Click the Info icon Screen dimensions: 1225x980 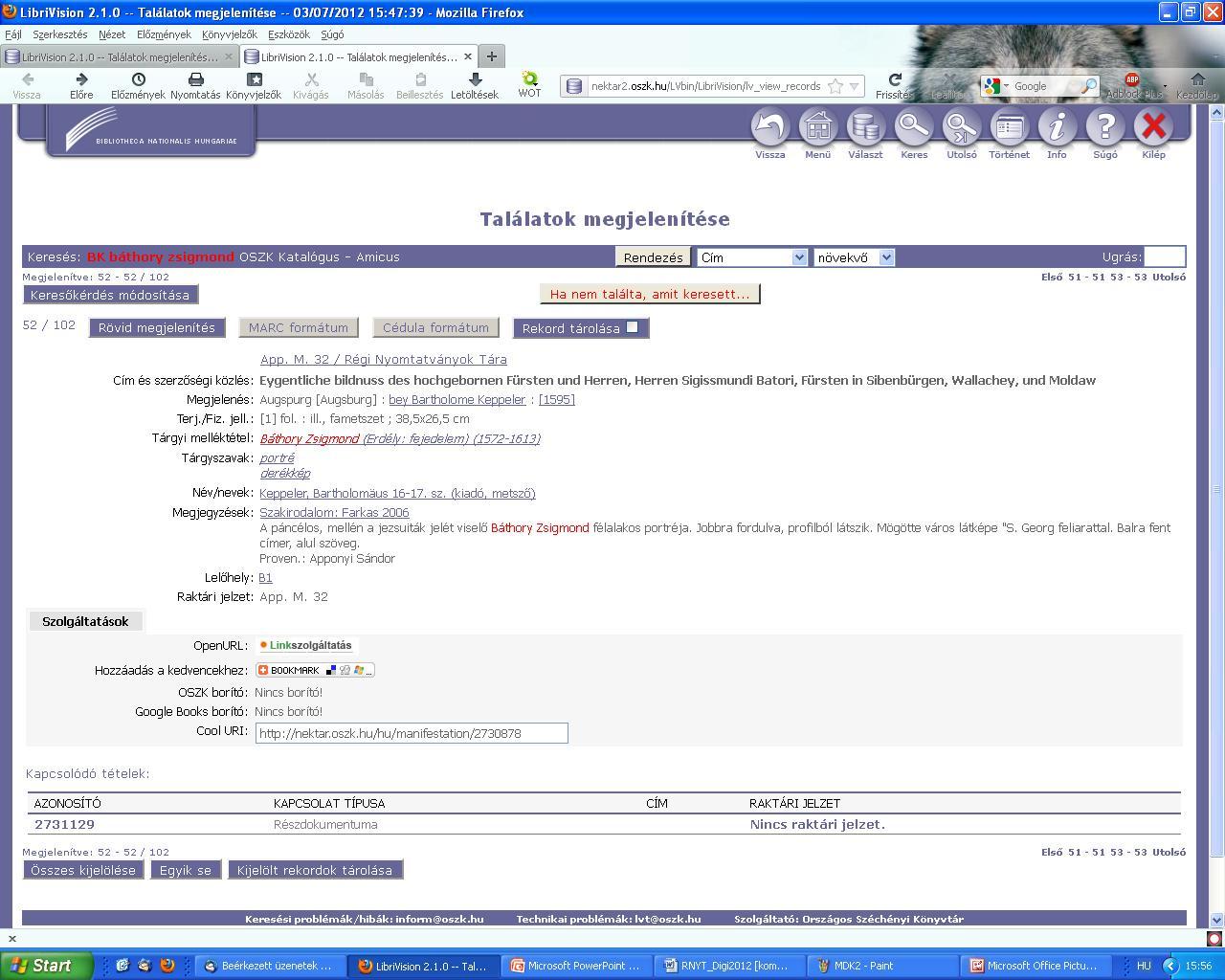pos(1057,127)
